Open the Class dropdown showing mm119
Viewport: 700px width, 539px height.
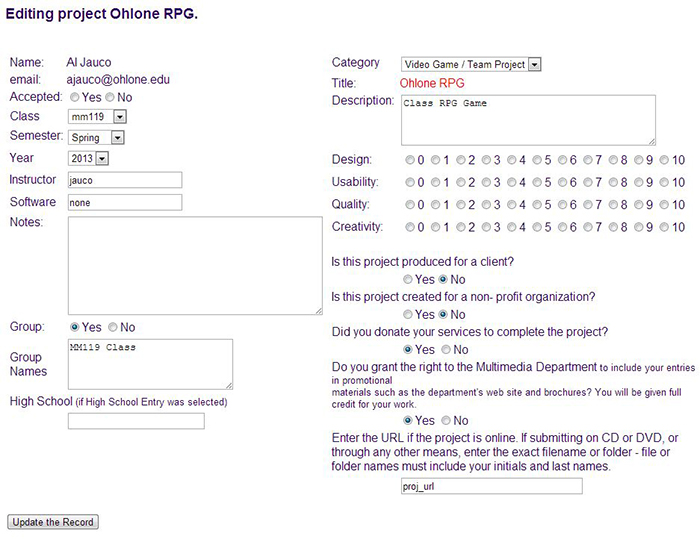tap(97, 117)
